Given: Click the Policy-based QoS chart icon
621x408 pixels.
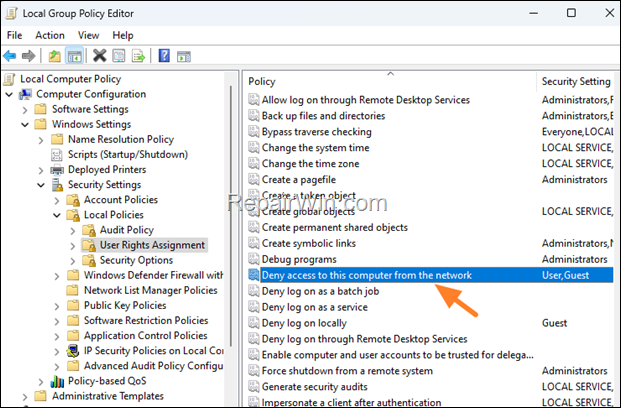Looking at the screenshot, I should [x=57, y=381].
